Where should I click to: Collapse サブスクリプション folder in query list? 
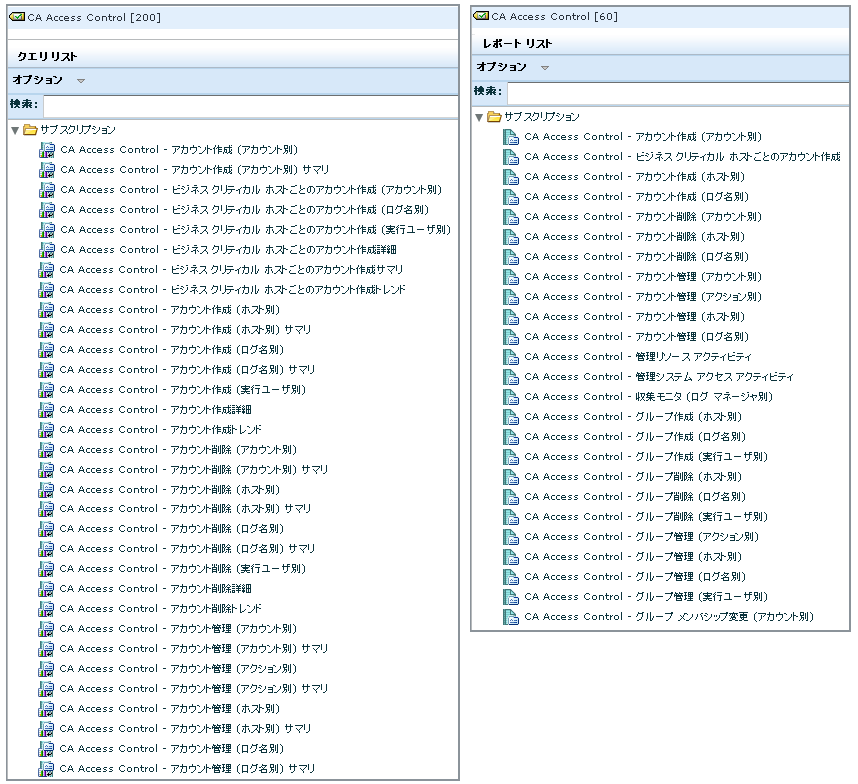click(x=15, y=130)
